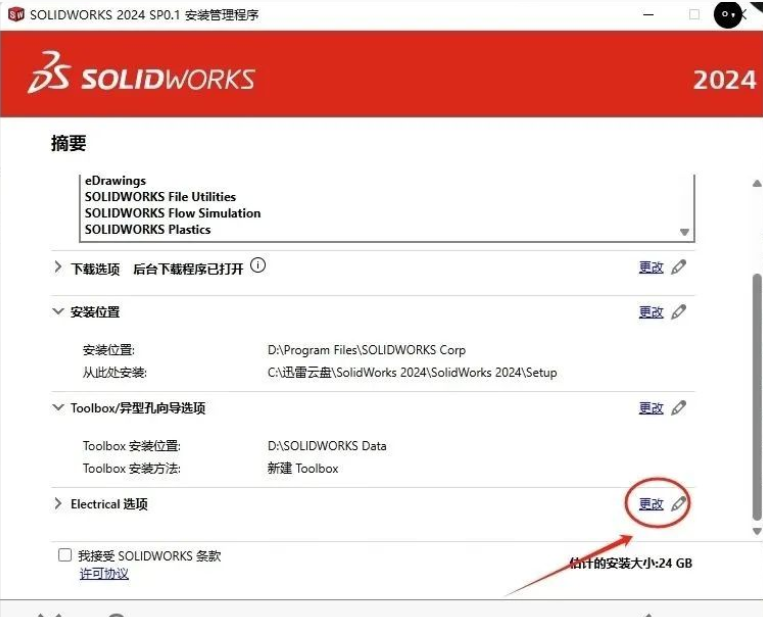The image size is (763, 617).
Task: Click the pencil icon beside Toolbox/异型孔向导选项
Action: point(678,408)
